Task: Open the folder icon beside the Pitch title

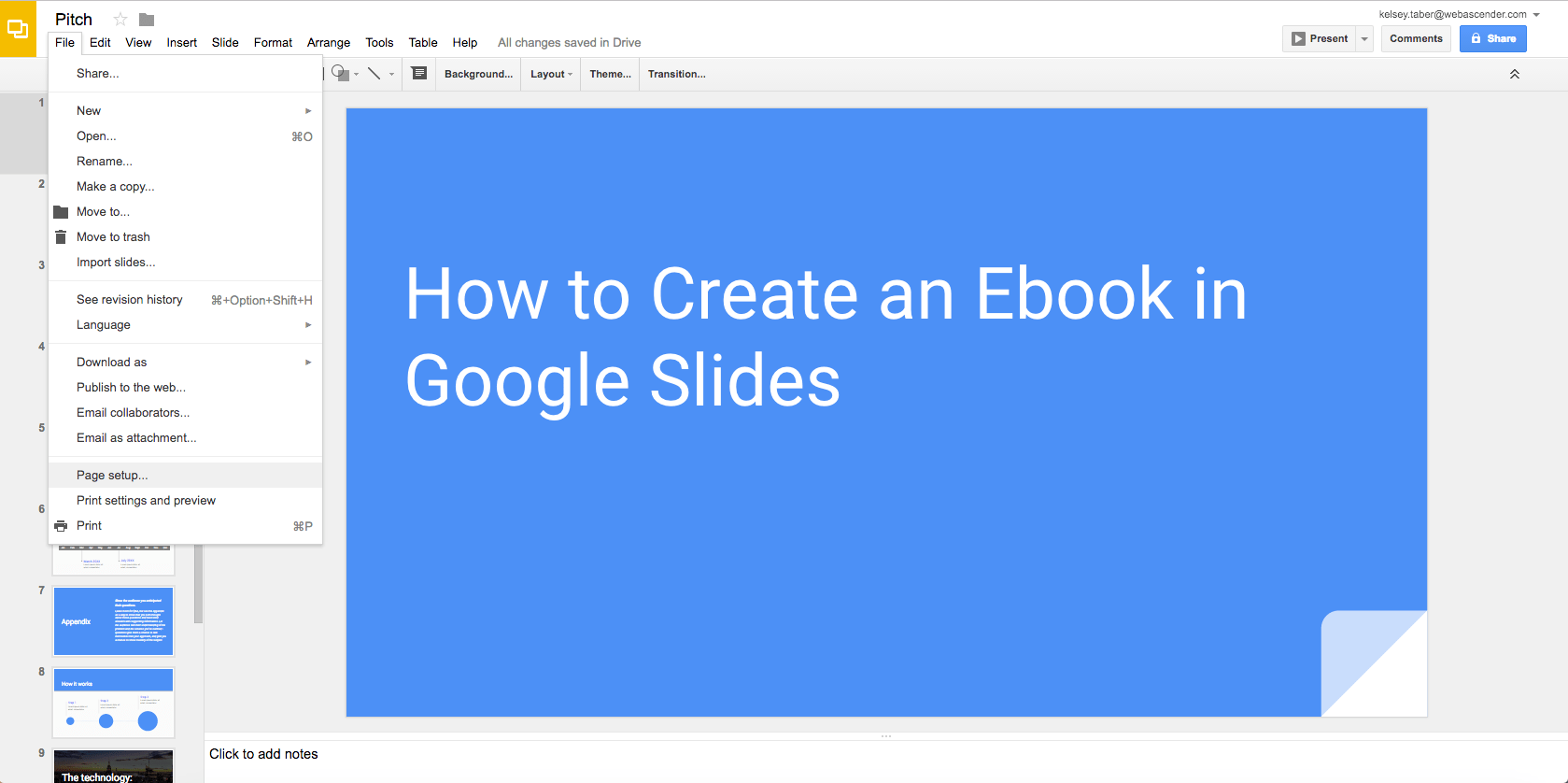Action: point(147,19)
